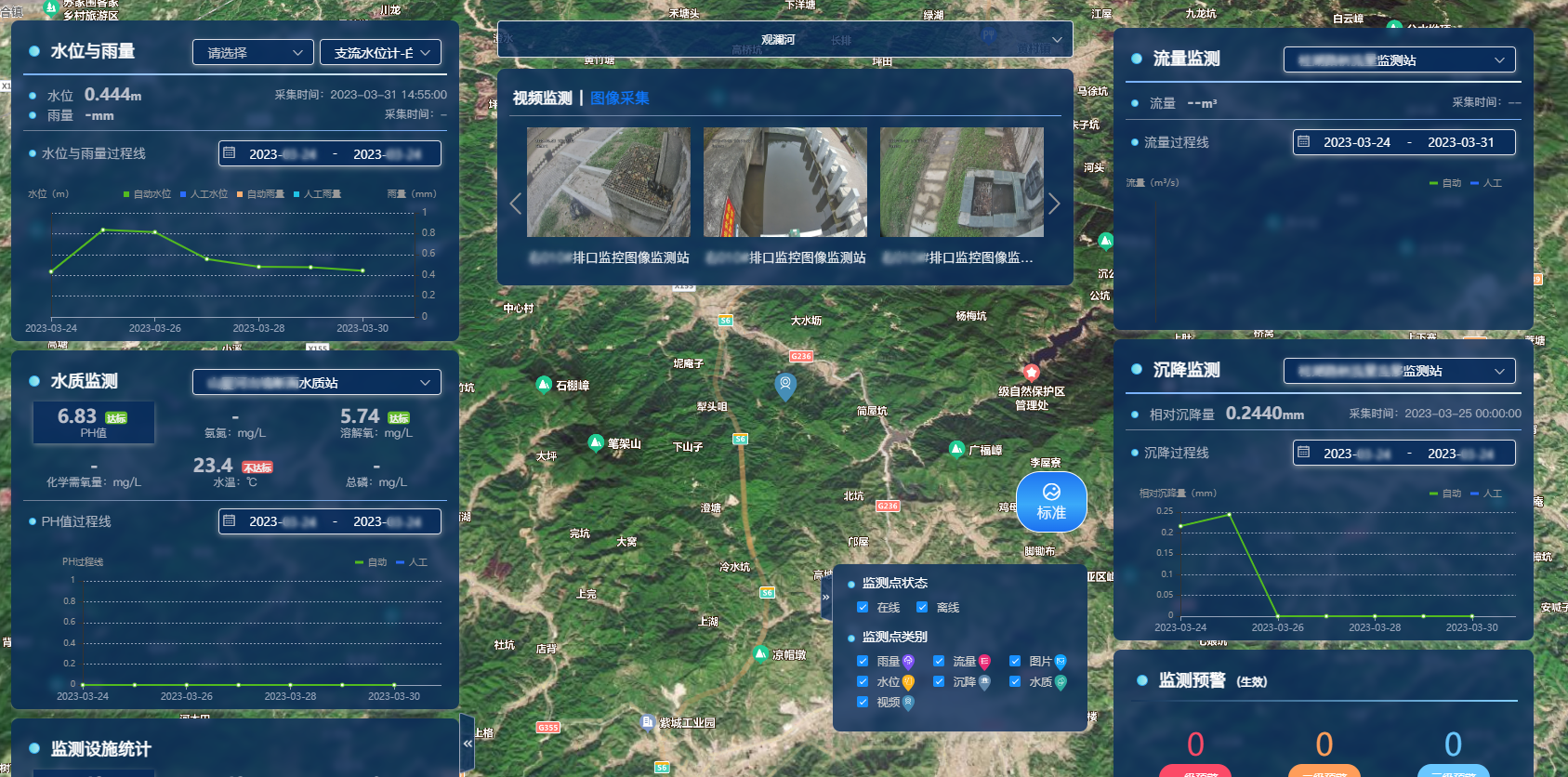
Task: Open the 请选择 dropdown in 水位与雨量
Action: pos(253,53)
